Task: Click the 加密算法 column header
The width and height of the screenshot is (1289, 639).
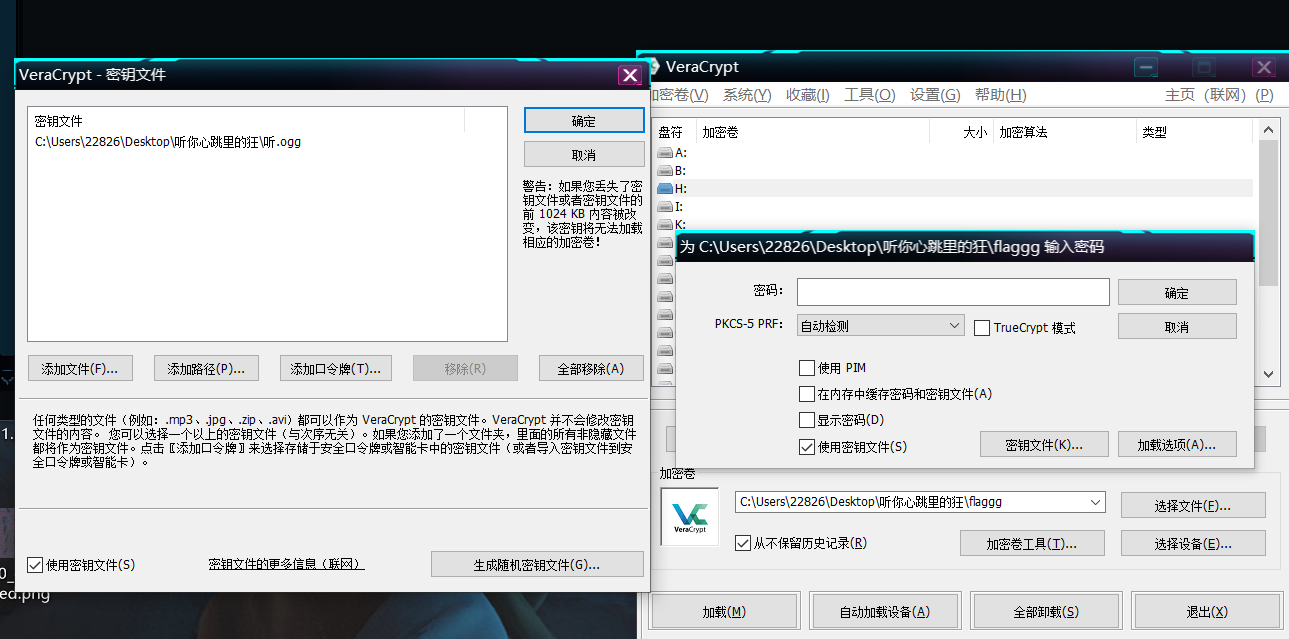Action: tap(1063, 132)
